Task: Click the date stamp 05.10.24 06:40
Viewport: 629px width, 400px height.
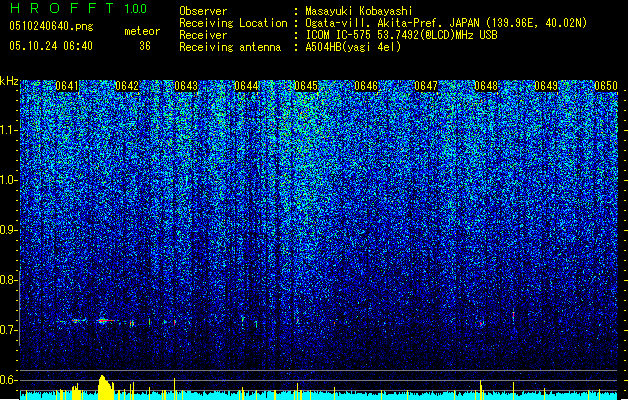Action: pyautogui.click(x=51, y=46)
